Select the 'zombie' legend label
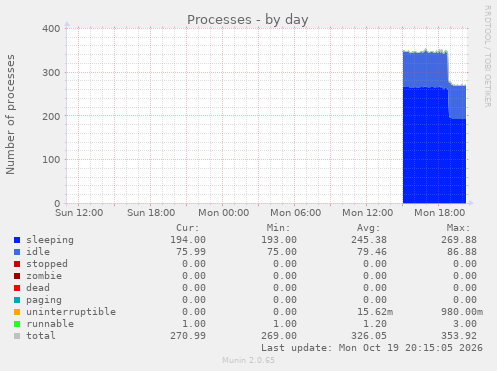The height and width of the screenshot is (371, 497). (44, 276)
